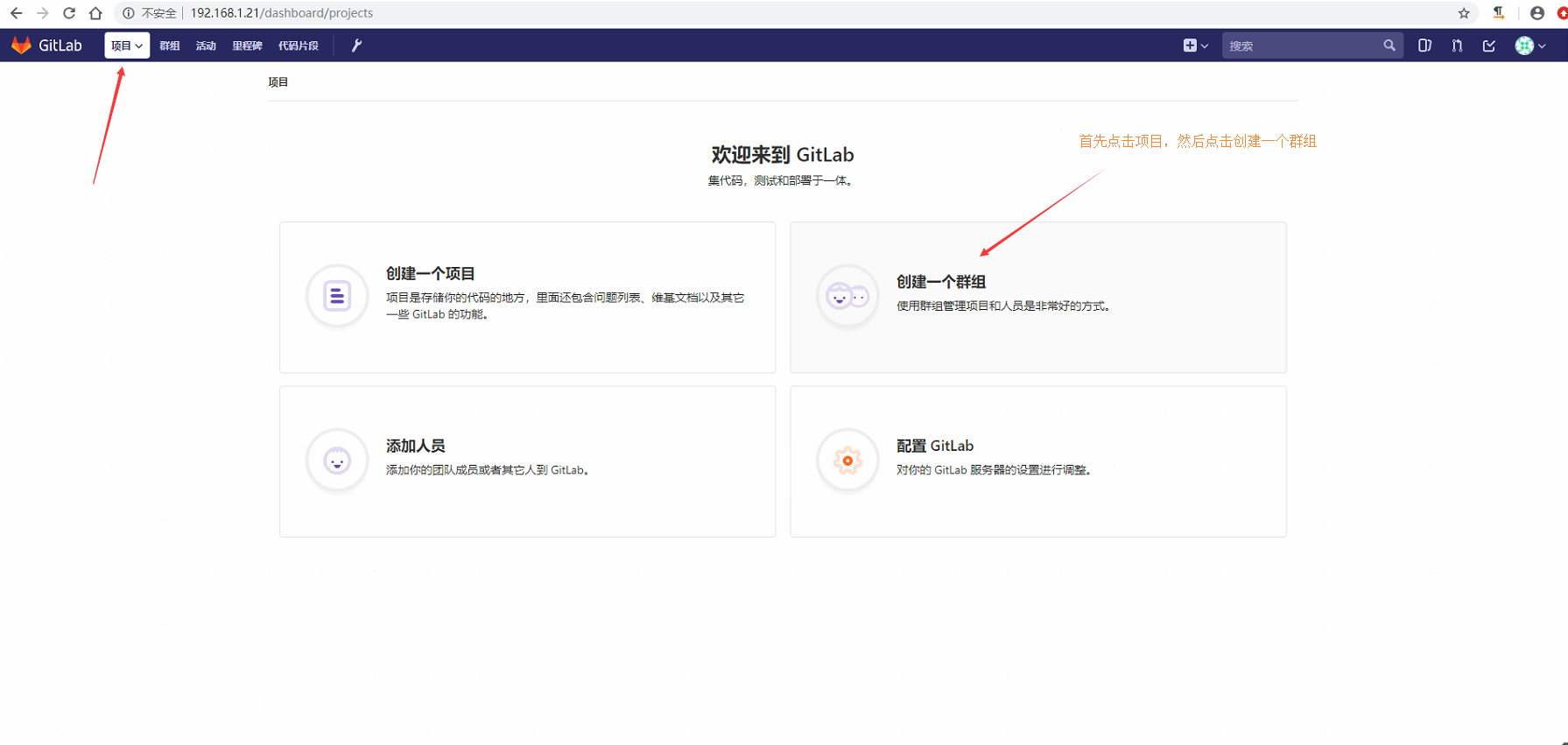The image size is (1568, 745).
Task: Open the issues icon in navbar
Action: point(1425,46)
